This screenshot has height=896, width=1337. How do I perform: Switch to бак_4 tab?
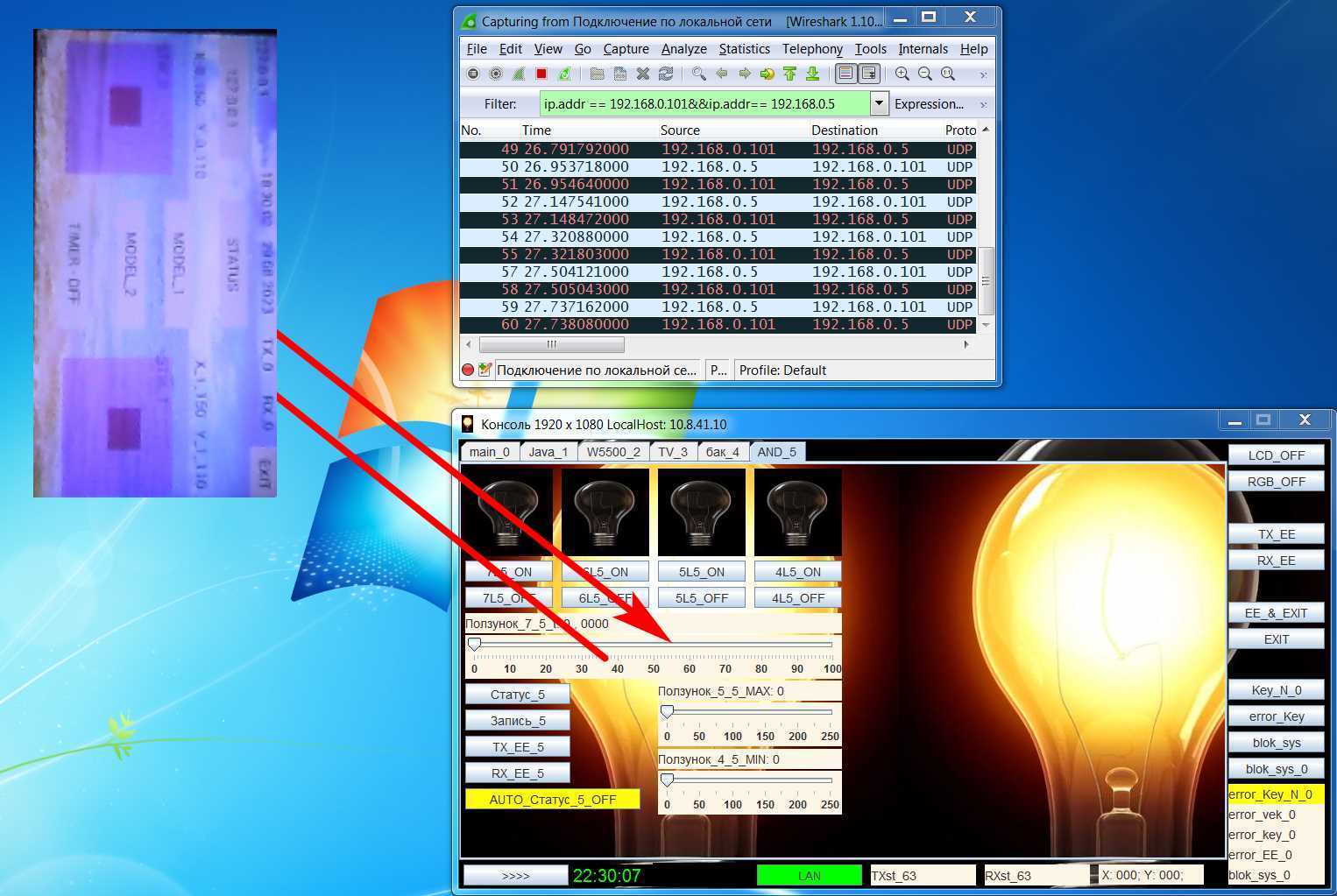point(723,452)
